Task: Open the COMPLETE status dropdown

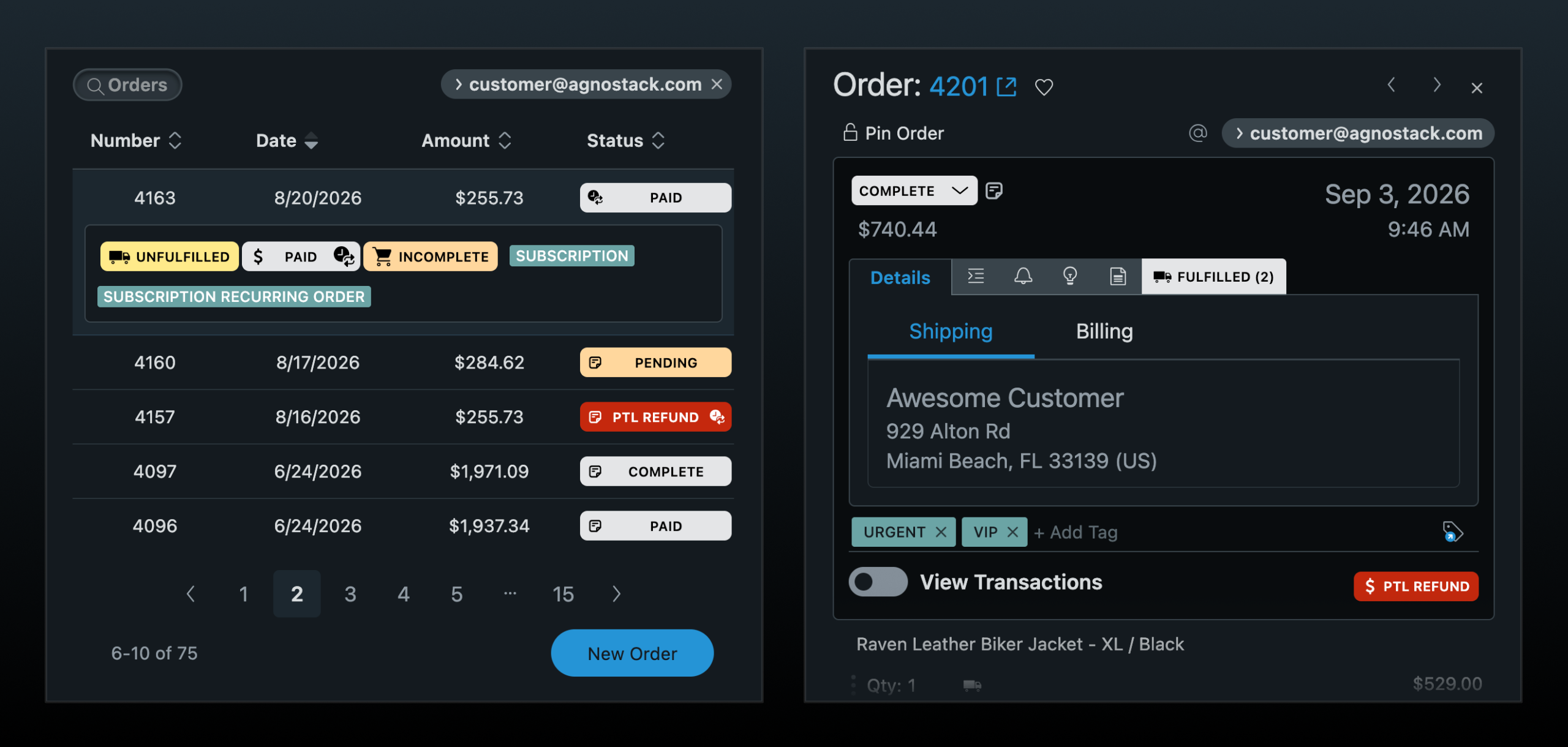Action: [x=914, y=190]
